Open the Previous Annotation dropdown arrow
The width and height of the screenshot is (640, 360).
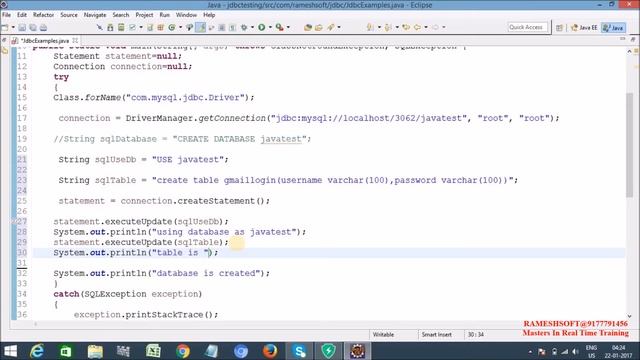pos(397,27)
